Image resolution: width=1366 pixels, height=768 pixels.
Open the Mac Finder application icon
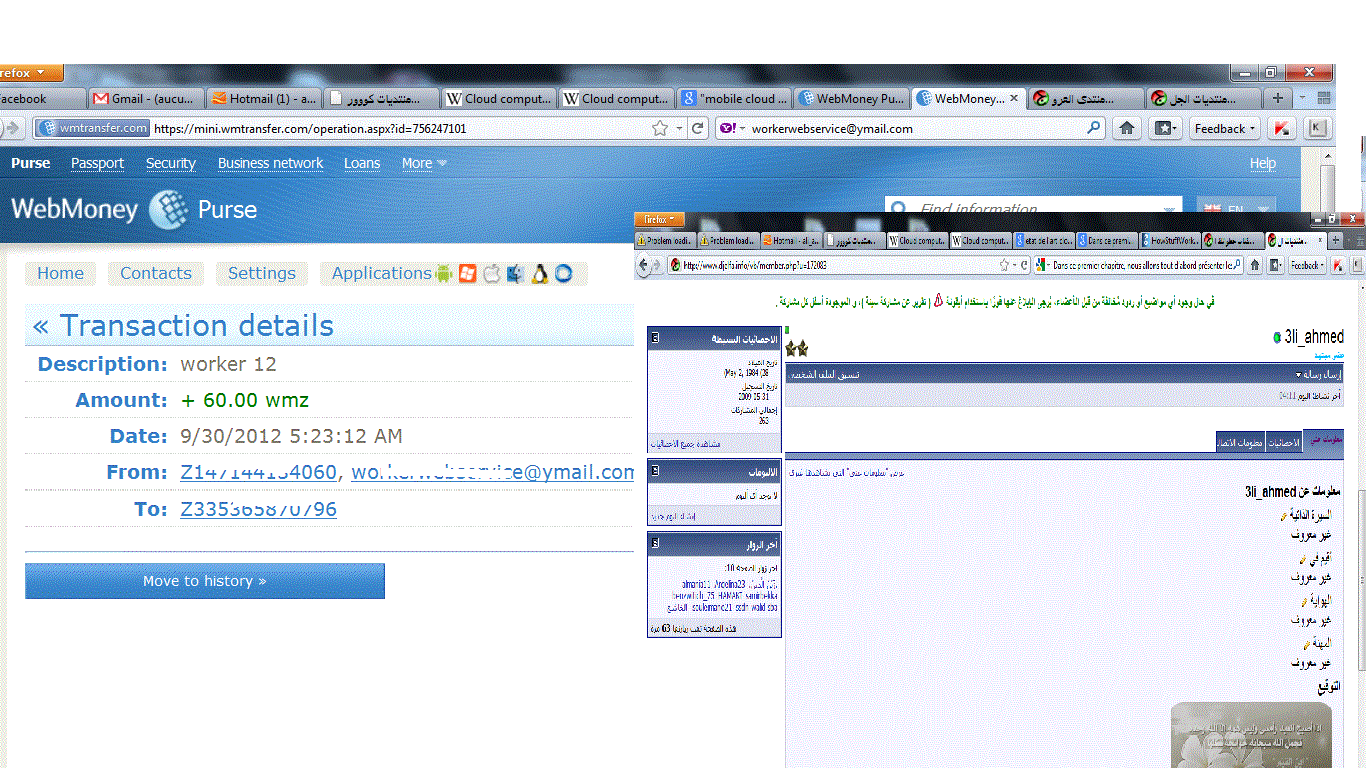coord(516,273)
